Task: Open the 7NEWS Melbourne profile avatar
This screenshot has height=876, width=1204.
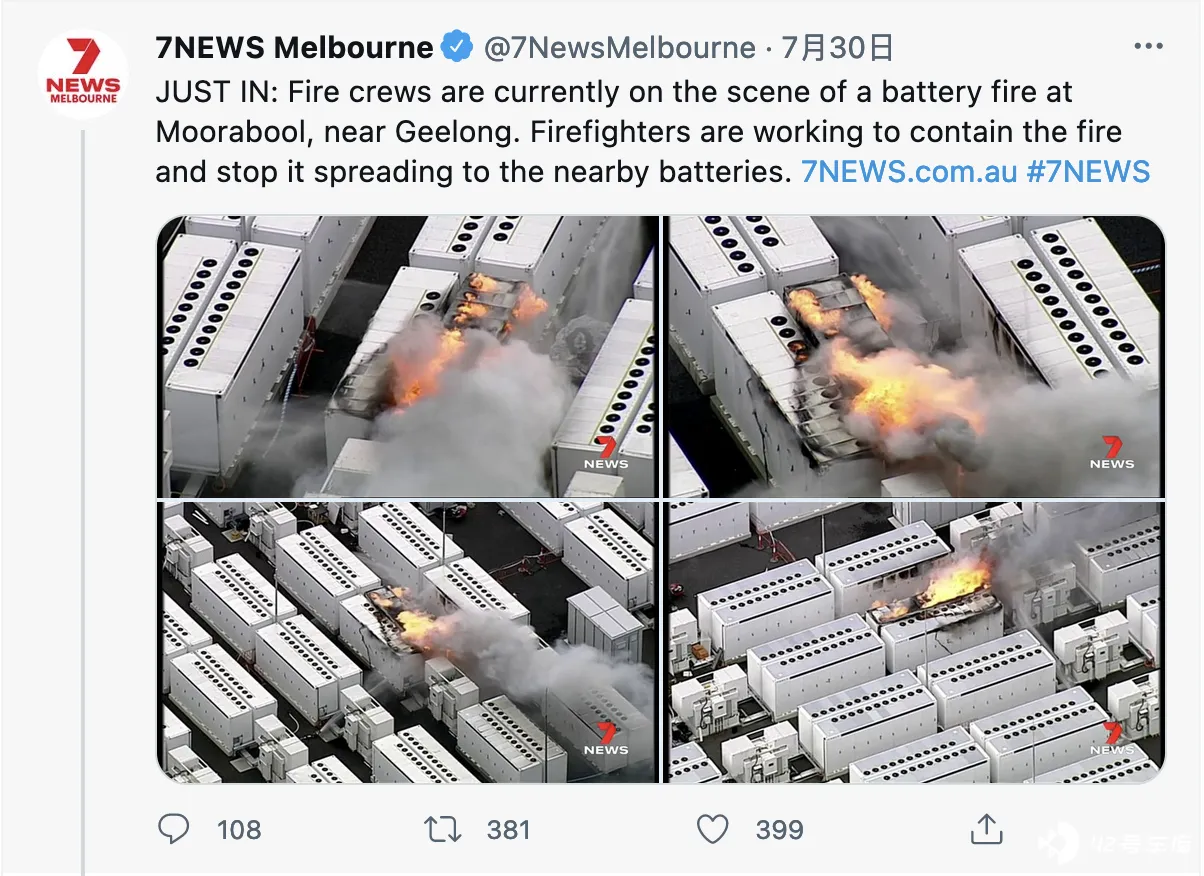Action: click(x=83, y=74)
